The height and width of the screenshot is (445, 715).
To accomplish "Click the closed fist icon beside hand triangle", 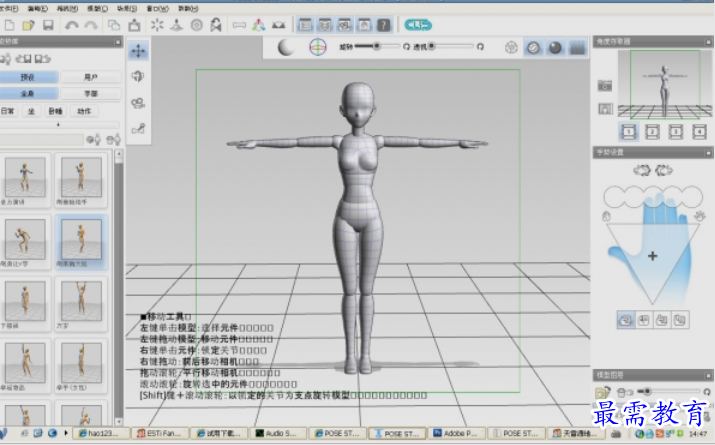I will tap(606, 216).
